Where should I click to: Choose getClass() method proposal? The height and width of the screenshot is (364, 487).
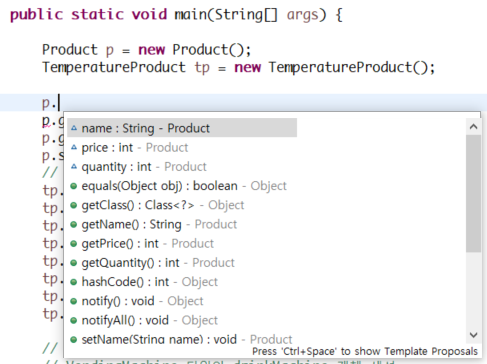click(x=157, y=205)
